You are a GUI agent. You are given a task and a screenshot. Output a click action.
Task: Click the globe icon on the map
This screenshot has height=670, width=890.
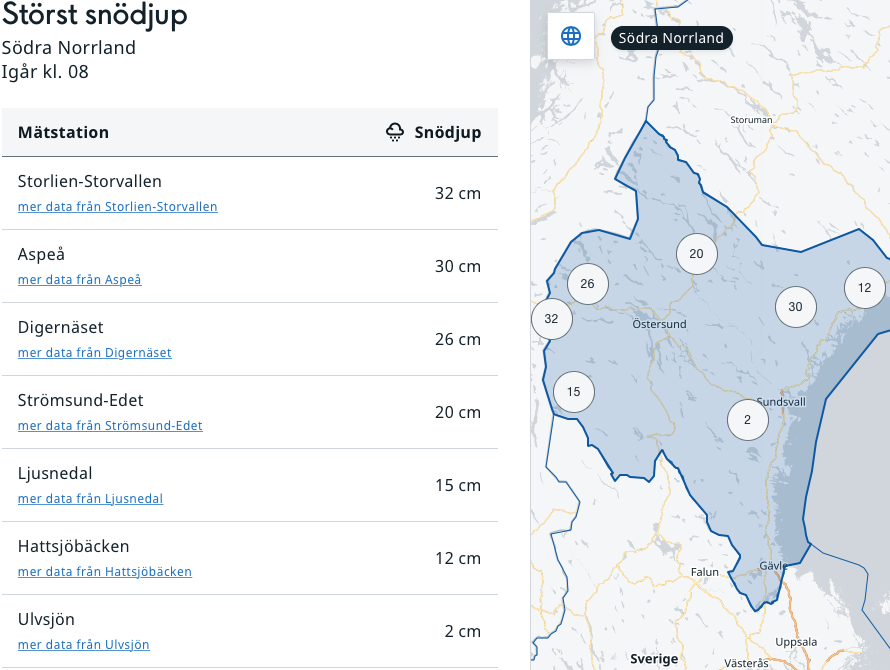(571, 37)
